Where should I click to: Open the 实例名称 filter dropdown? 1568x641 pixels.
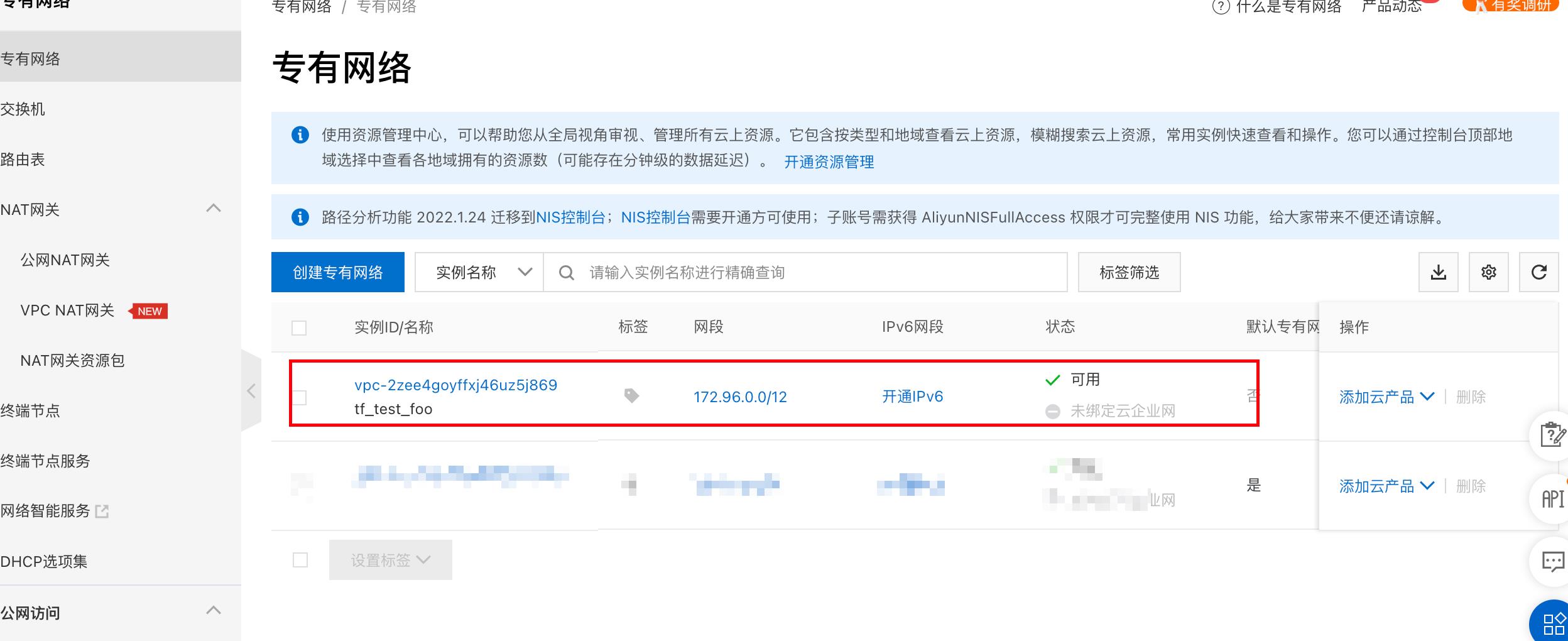479,272
